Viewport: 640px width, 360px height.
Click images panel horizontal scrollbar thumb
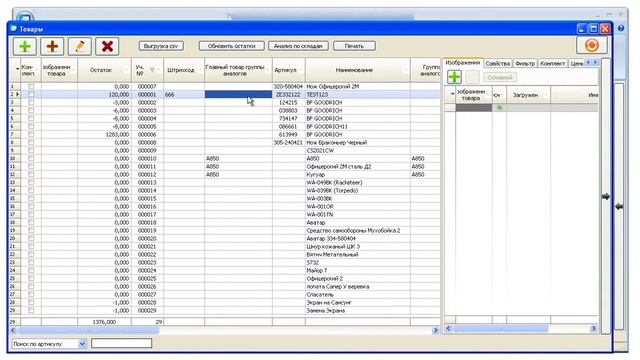pos(500,328)
